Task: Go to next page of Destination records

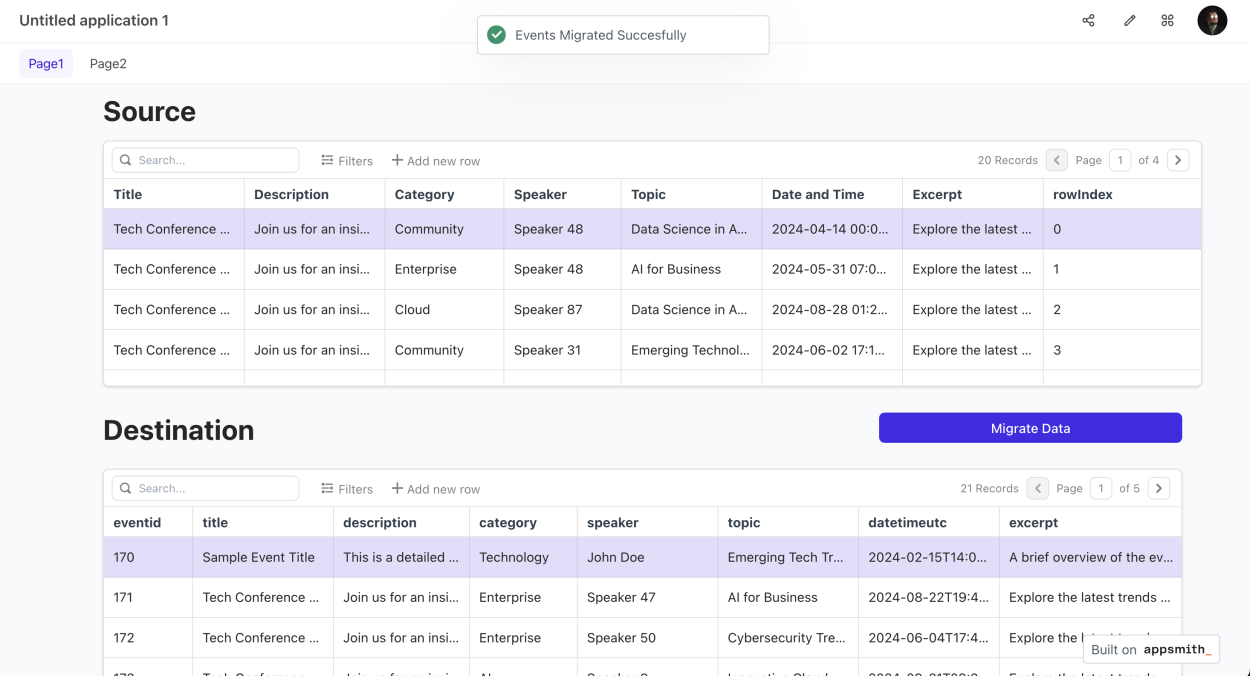Action: [1158, 488]
